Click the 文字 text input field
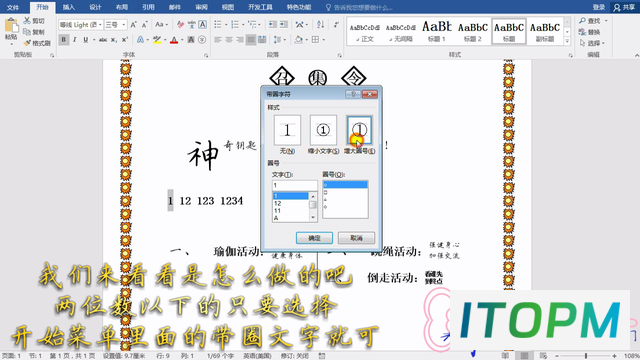 coord(294,185)
